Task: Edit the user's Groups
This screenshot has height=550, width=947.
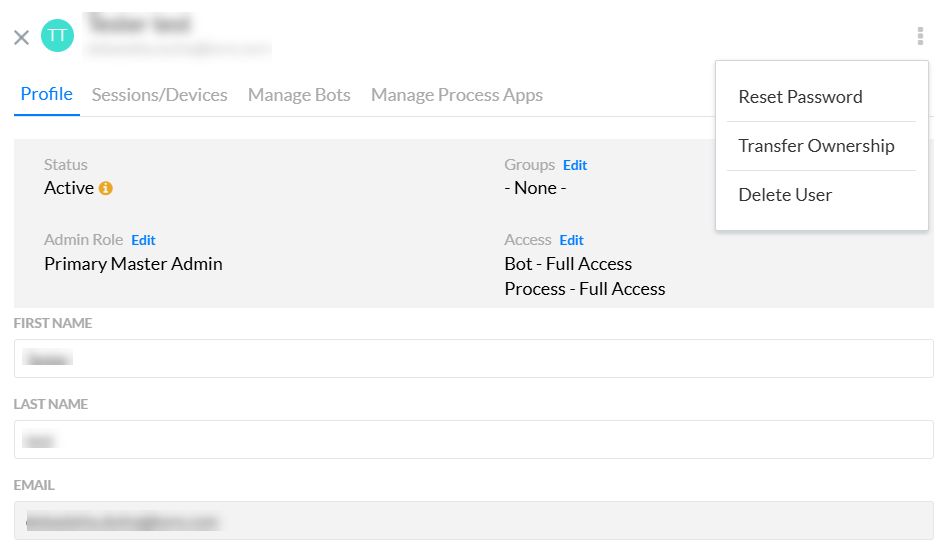Action: [x=575, y=165]
